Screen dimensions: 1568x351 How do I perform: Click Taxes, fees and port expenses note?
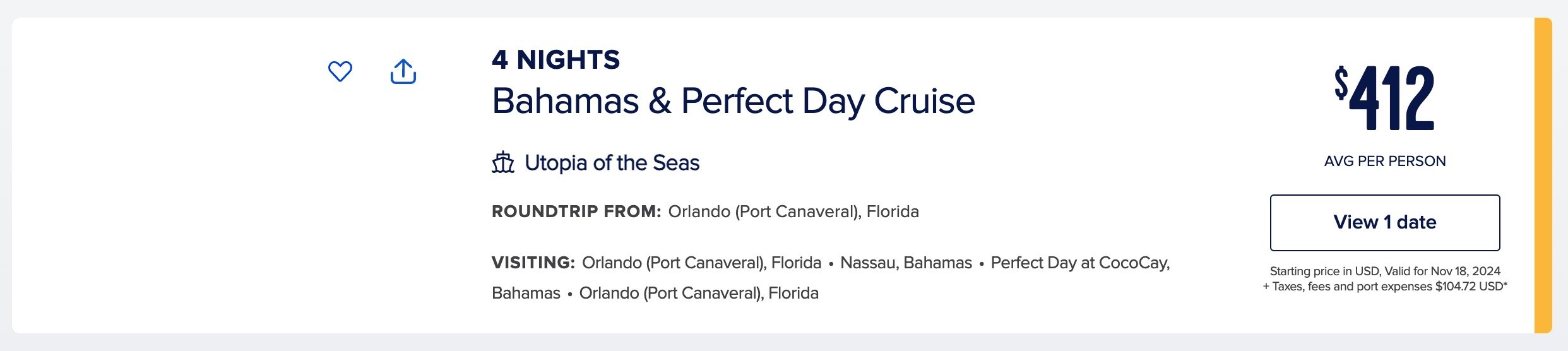1385,287
